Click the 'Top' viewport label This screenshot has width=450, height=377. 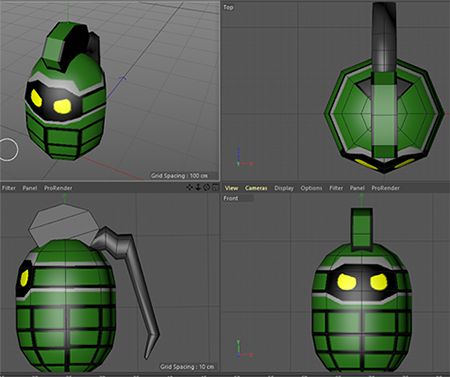tap(228, 7)
